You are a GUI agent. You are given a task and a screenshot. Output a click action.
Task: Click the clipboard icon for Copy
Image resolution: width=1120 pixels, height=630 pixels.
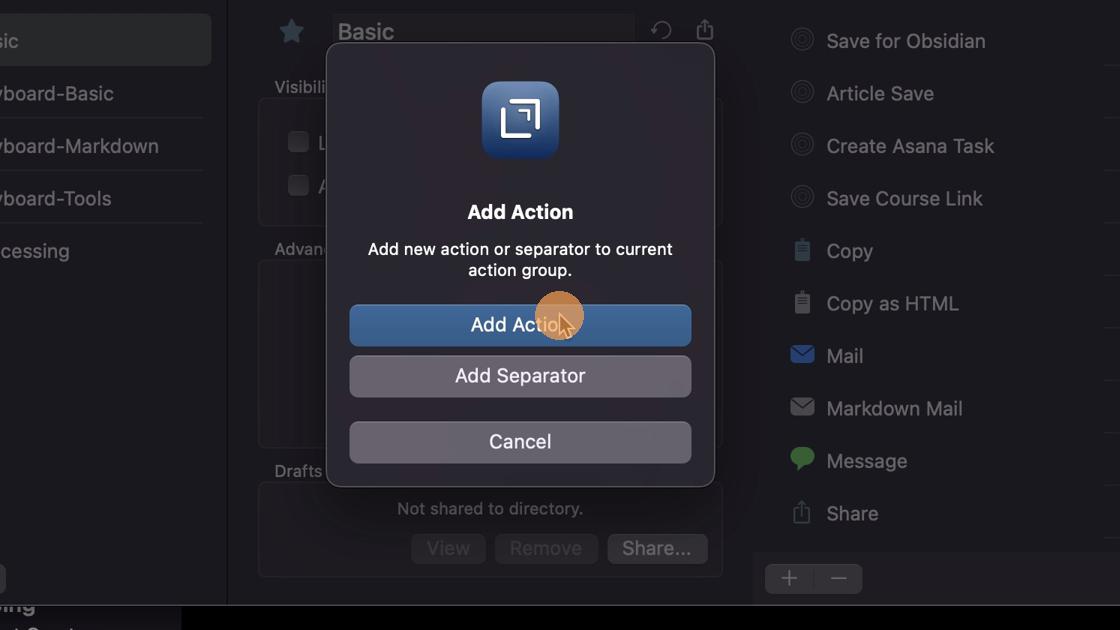pos(802,250)
